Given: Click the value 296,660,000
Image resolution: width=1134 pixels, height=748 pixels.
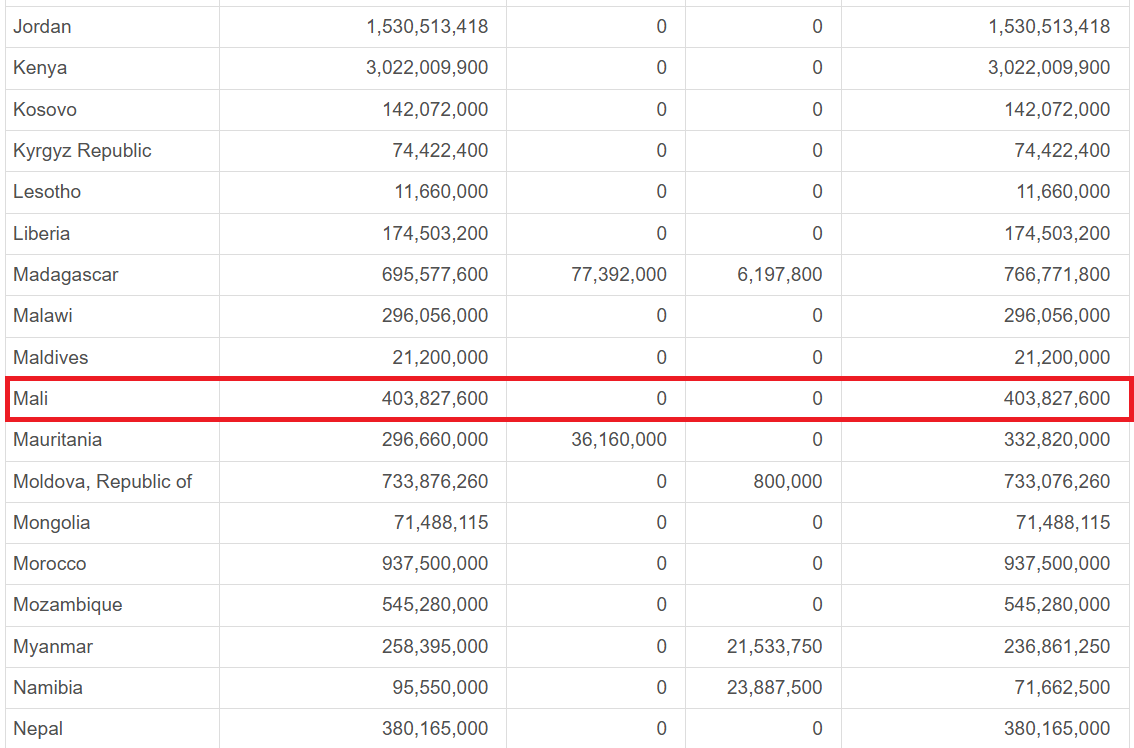Looking at the screenshot, I should pos(435,440).
